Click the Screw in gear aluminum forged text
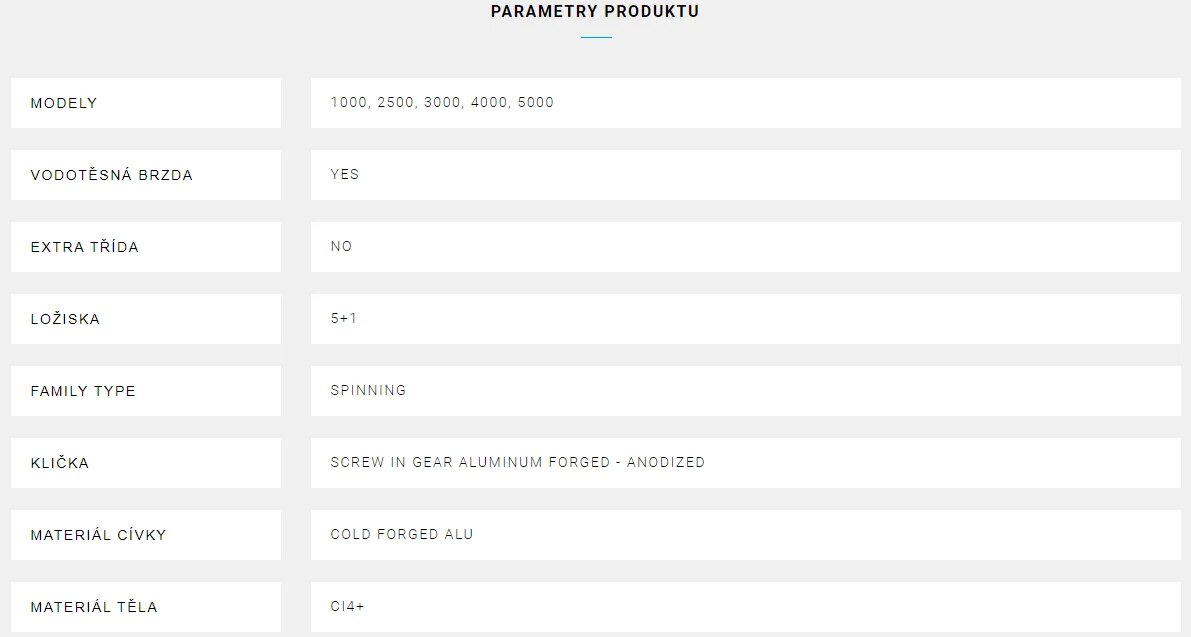The width and height of the screenshot is (1191, 637). [x=470, y=462]
